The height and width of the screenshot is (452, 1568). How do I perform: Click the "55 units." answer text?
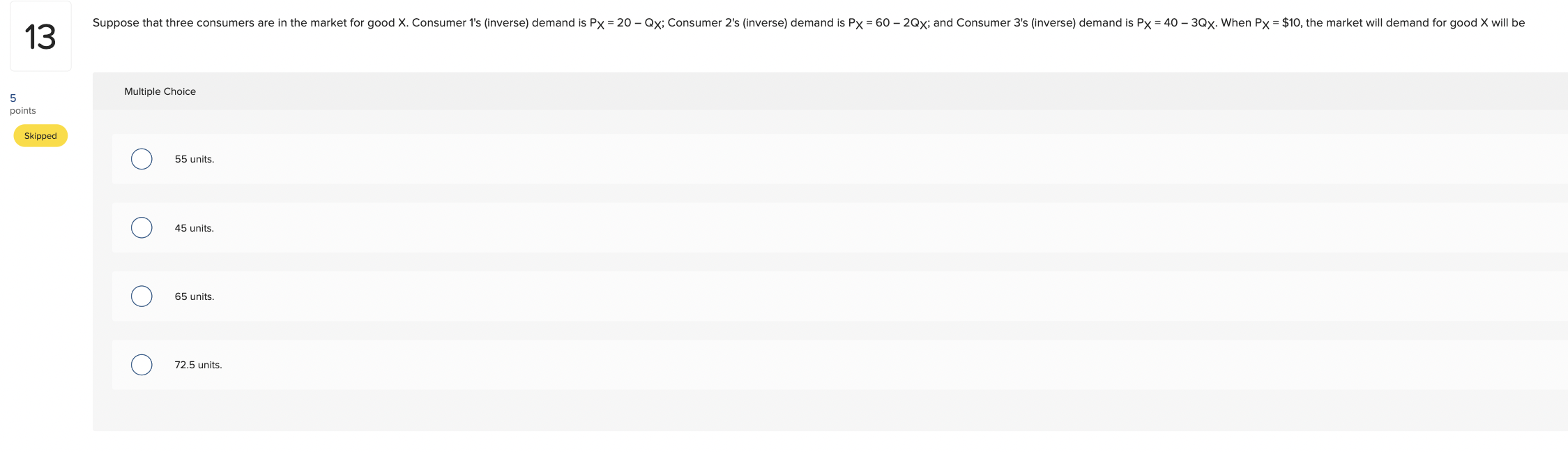[195, 159]
